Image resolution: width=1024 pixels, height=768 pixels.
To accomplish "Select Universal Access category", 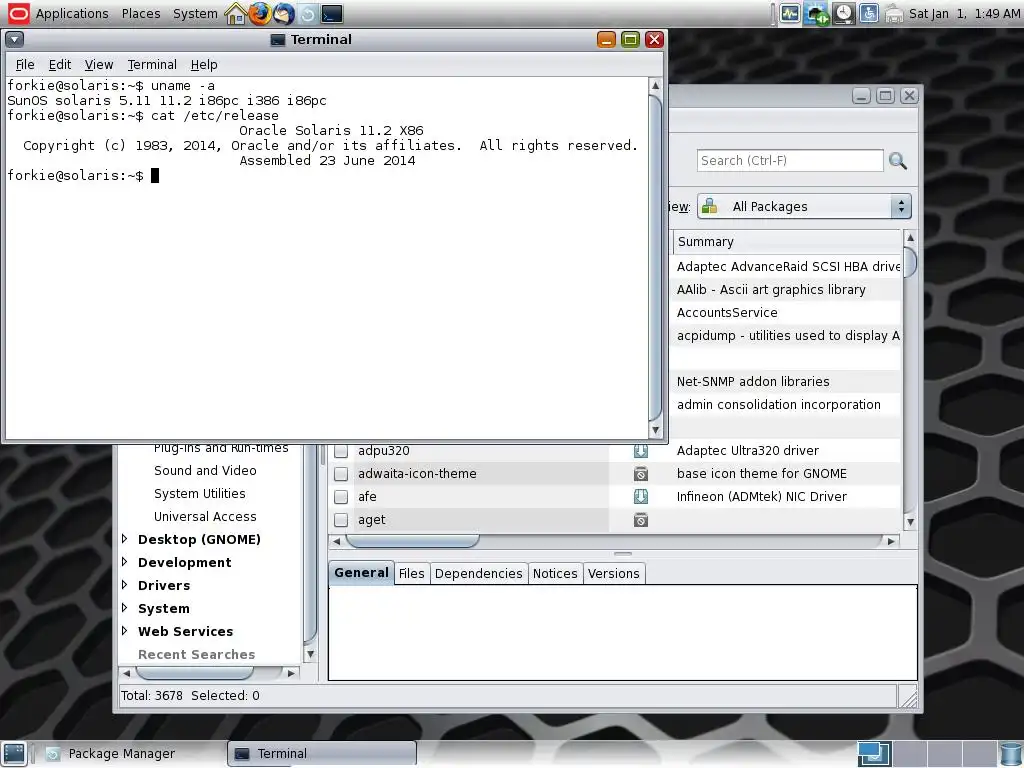I will 205,517.
